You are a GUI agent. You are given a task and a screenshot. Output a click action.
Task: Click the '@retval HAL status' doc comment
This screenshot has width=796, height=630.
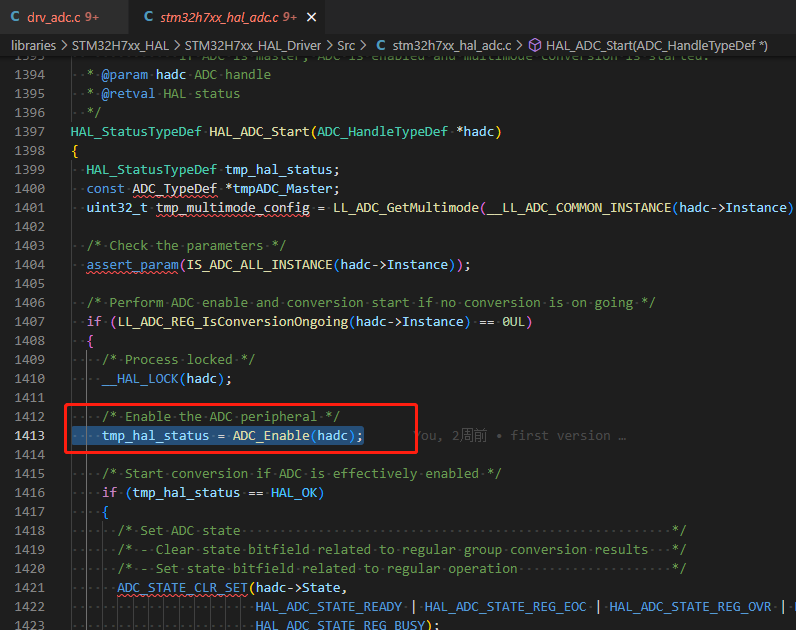coord(163,94)
